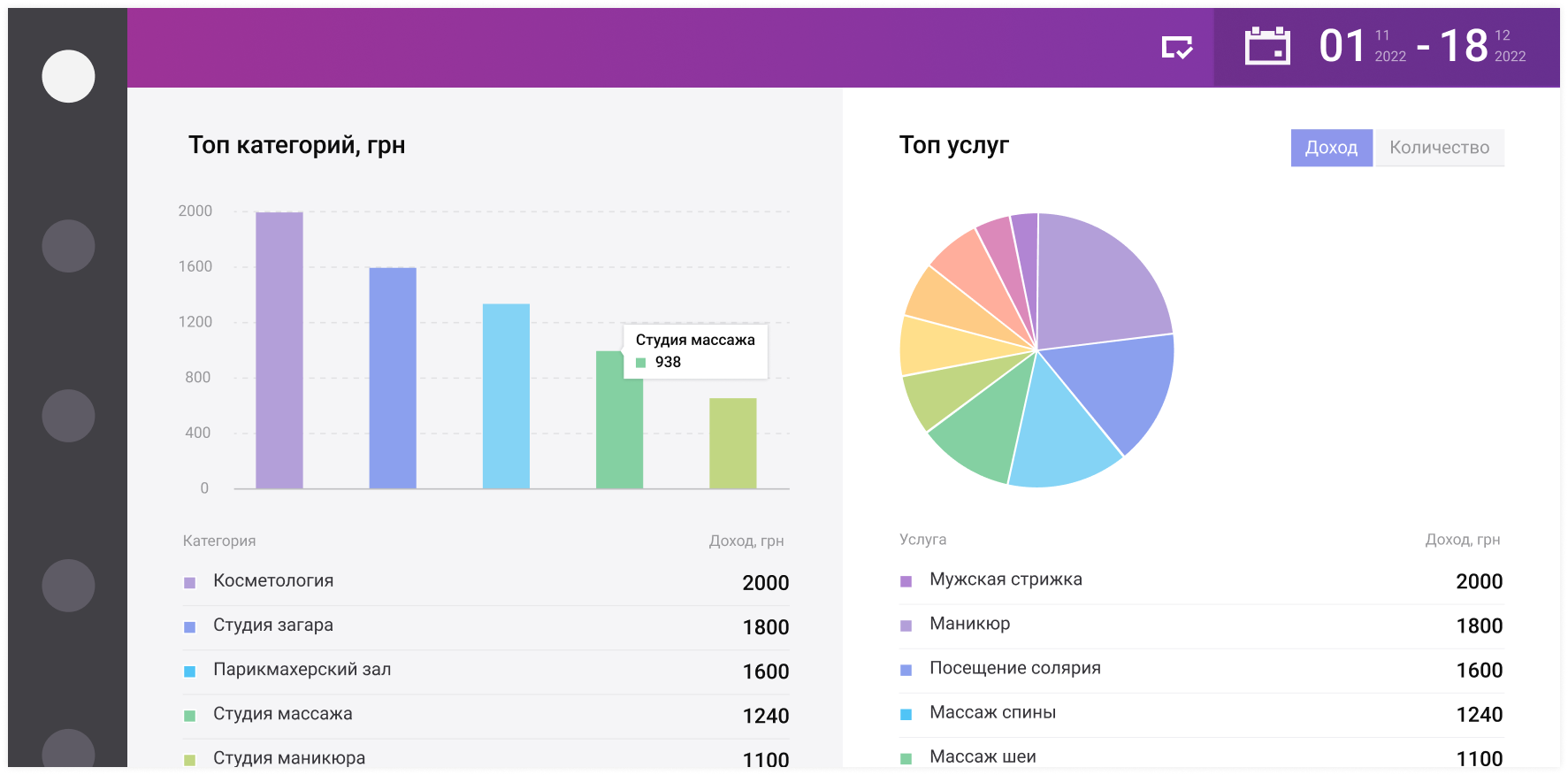Image resolution: width=1568 pixels, height=775 pixels.
Task: Switch to the Количество tab
Action: pos(1439,148)
